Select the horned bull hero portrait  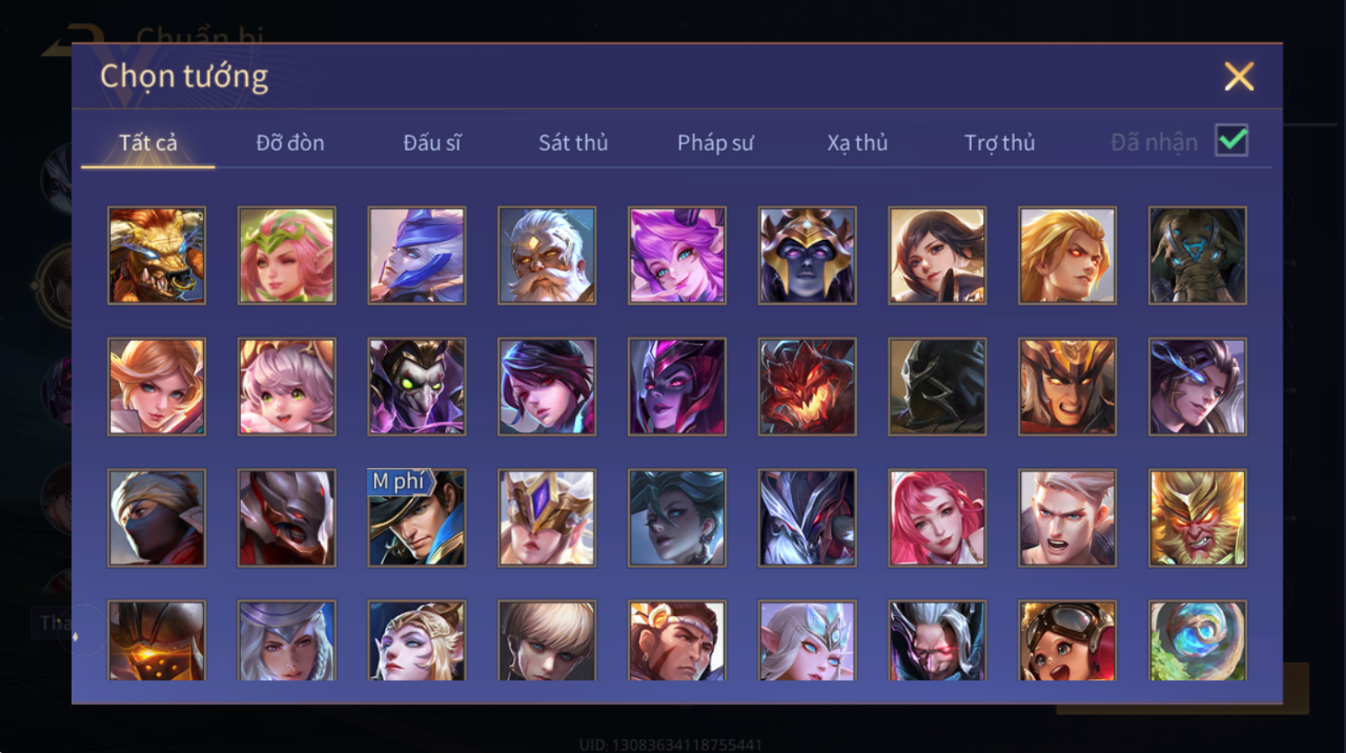[x=156, y=255]
